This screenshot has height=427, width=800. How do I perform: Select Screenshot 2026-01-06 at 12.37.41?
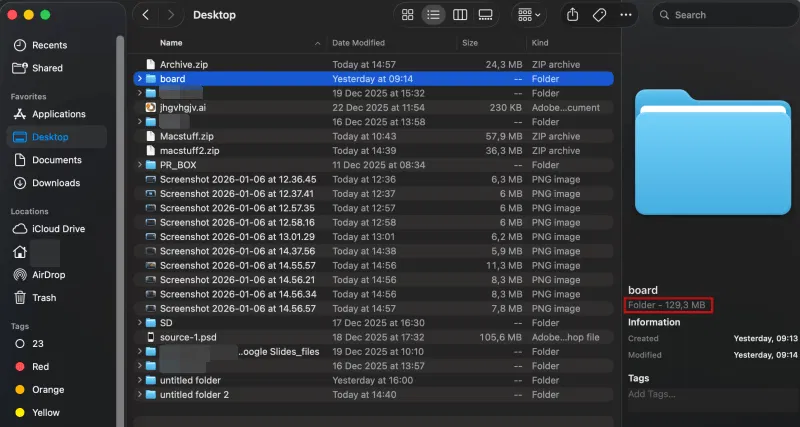point(373,193)
